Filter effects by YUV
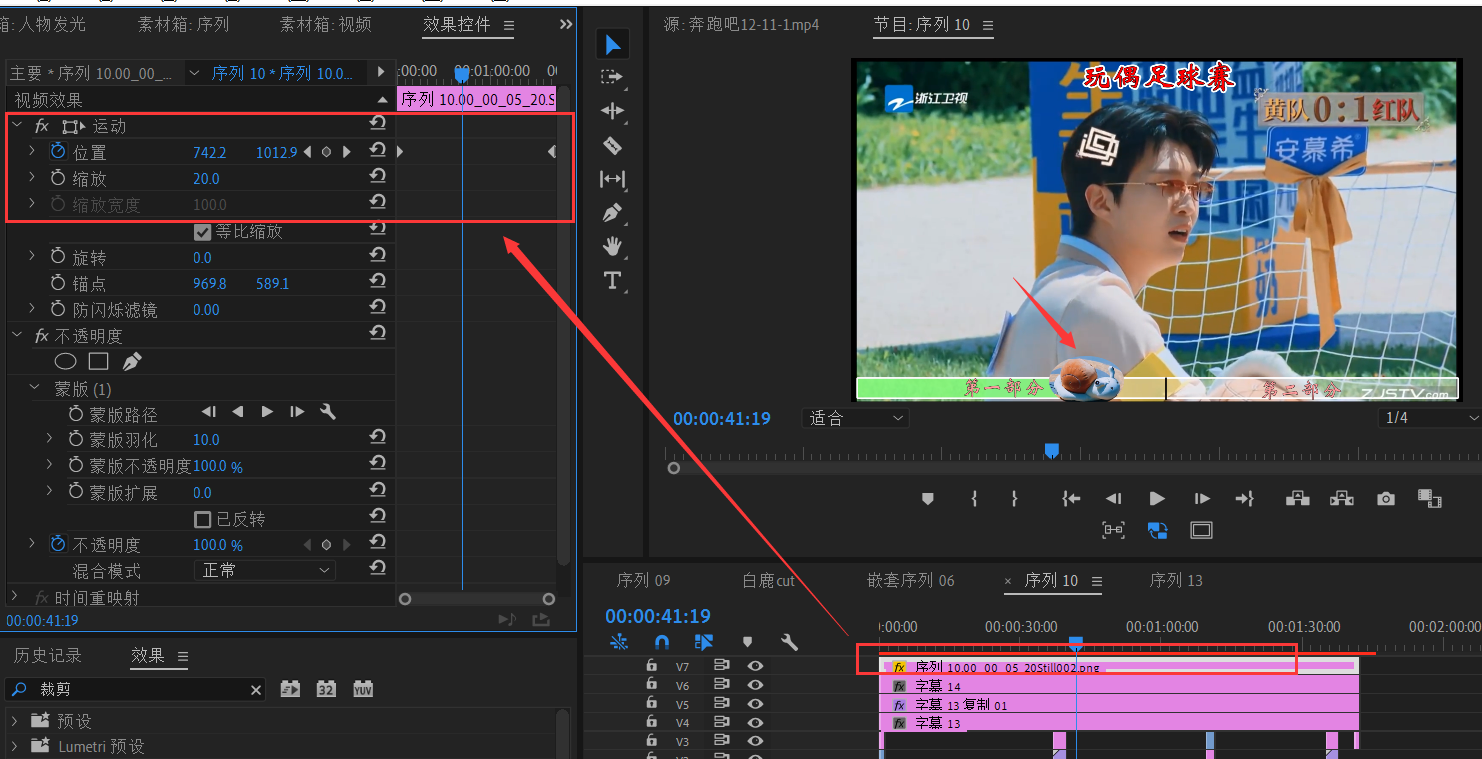The width and height of the screenshot is (1482, 759). point(363,689)
